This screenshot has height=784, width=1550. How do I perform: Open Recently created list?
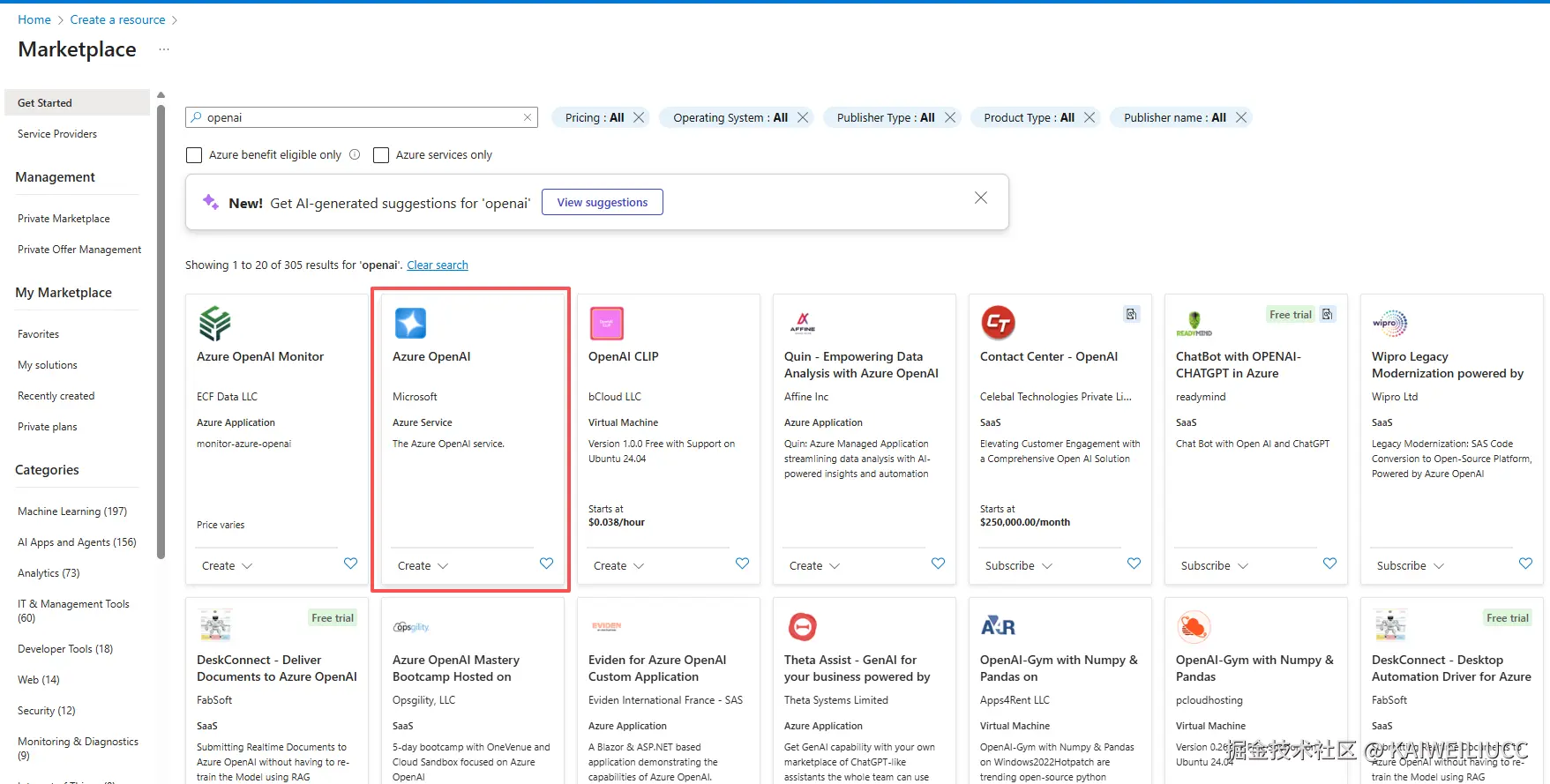click(56, 396)
